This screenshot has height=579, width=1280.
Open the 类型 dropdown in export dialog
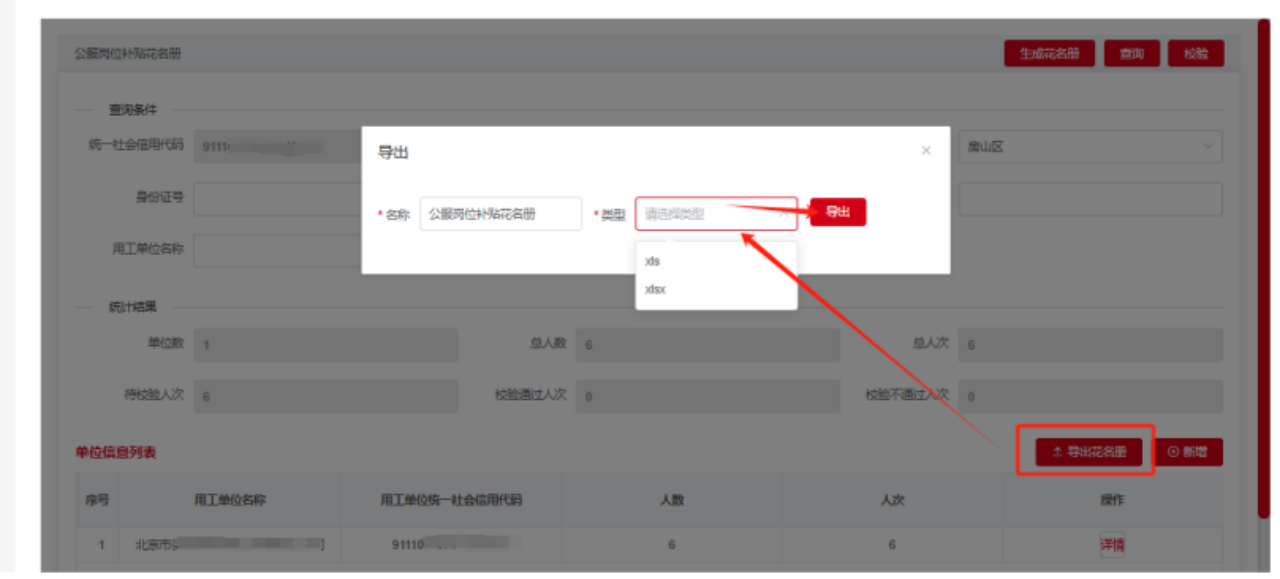[715, 213]
